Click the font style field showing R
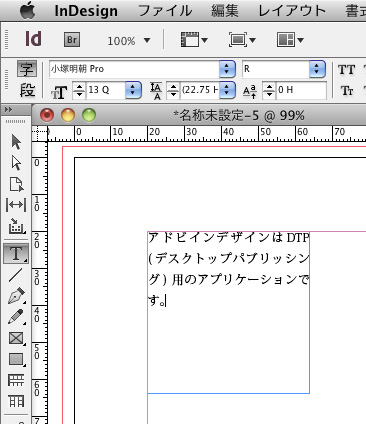366x424 pixels. (x=276, y=69)
